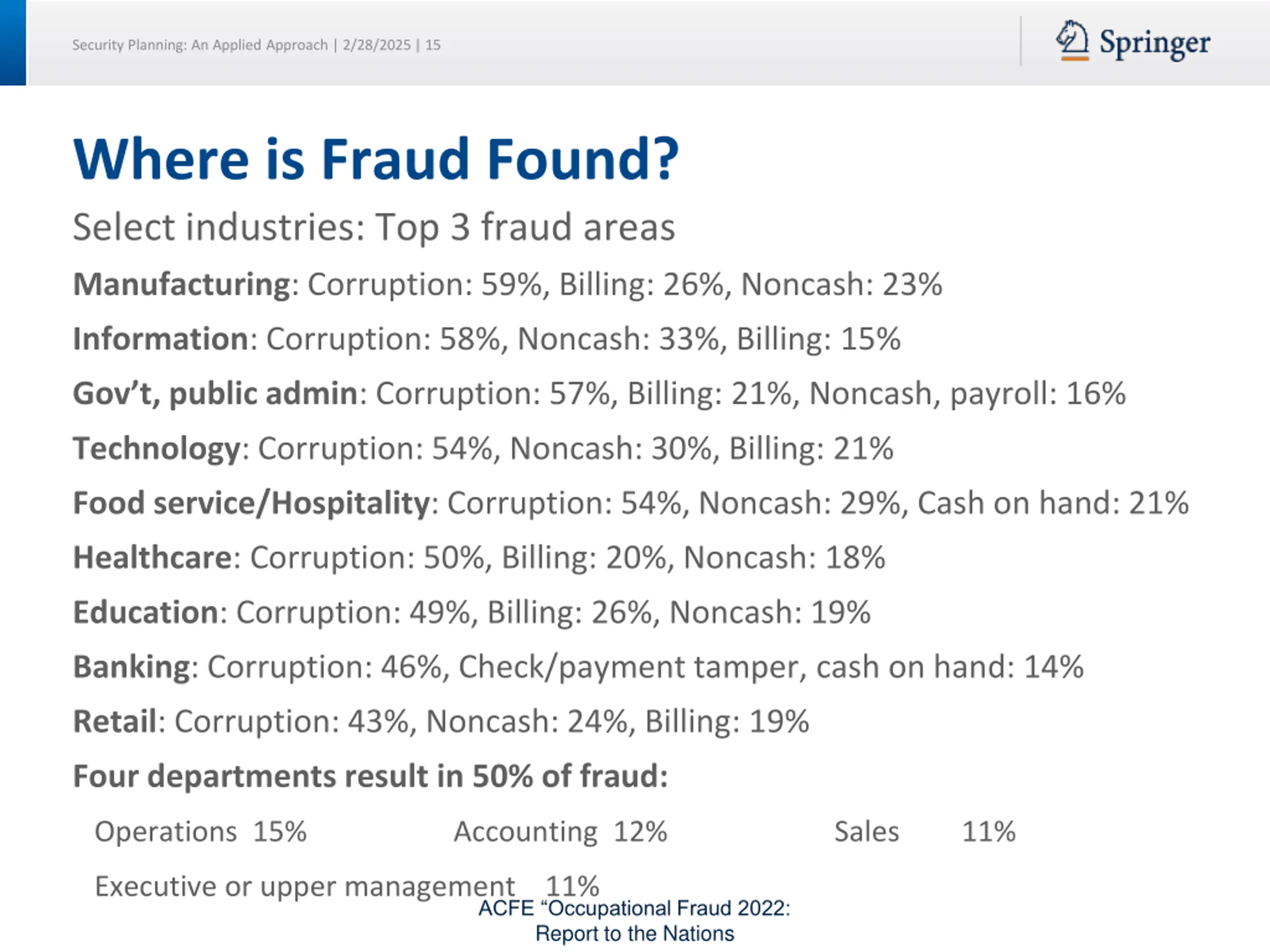Click the 'Gov't, public admin' label
Image resolution: width=1270 pixels, height=952 pixels.
(215, 394)
